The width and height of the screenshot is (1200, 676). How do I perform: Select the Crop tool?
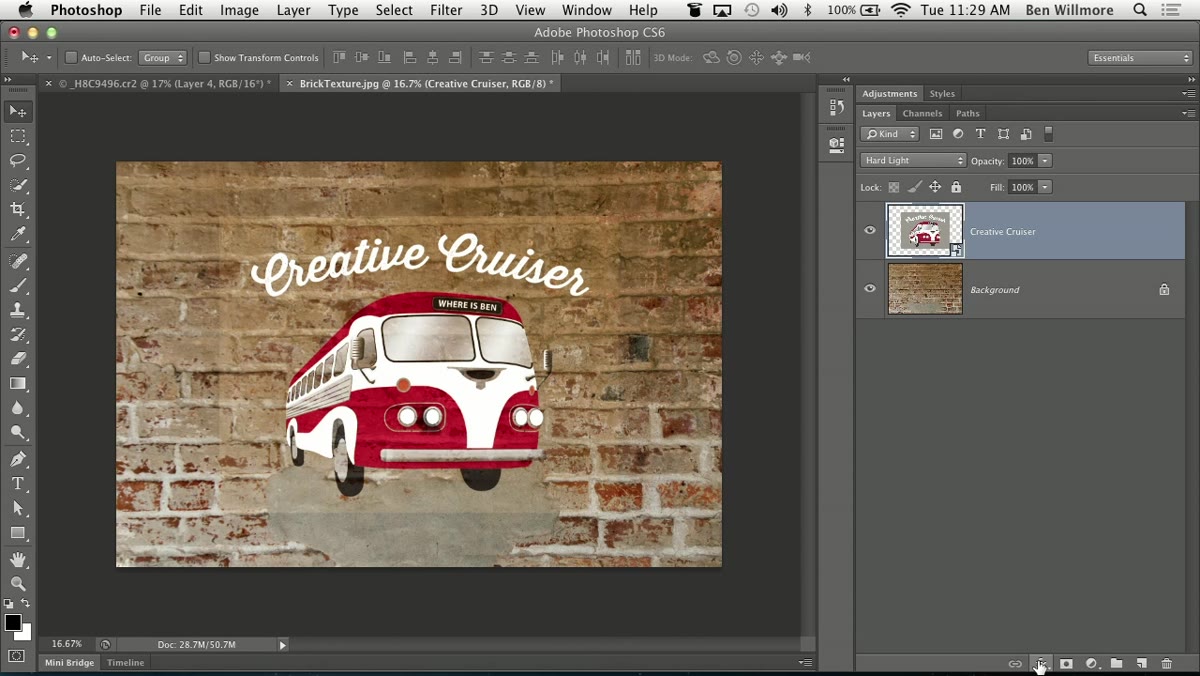tap(18, 209)
